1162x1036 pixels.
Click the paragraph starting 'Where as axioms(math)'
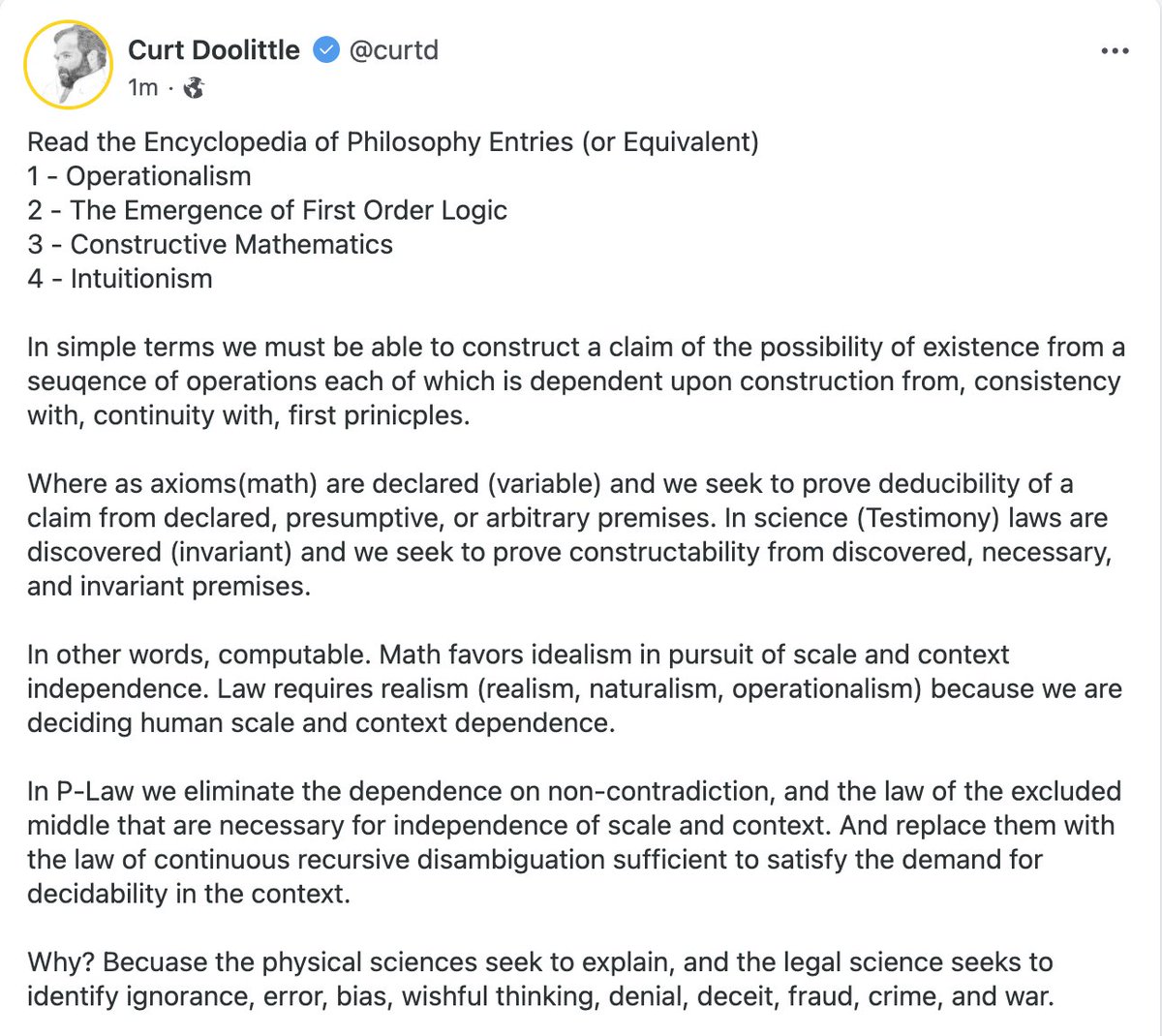click(x=569, y=534)
